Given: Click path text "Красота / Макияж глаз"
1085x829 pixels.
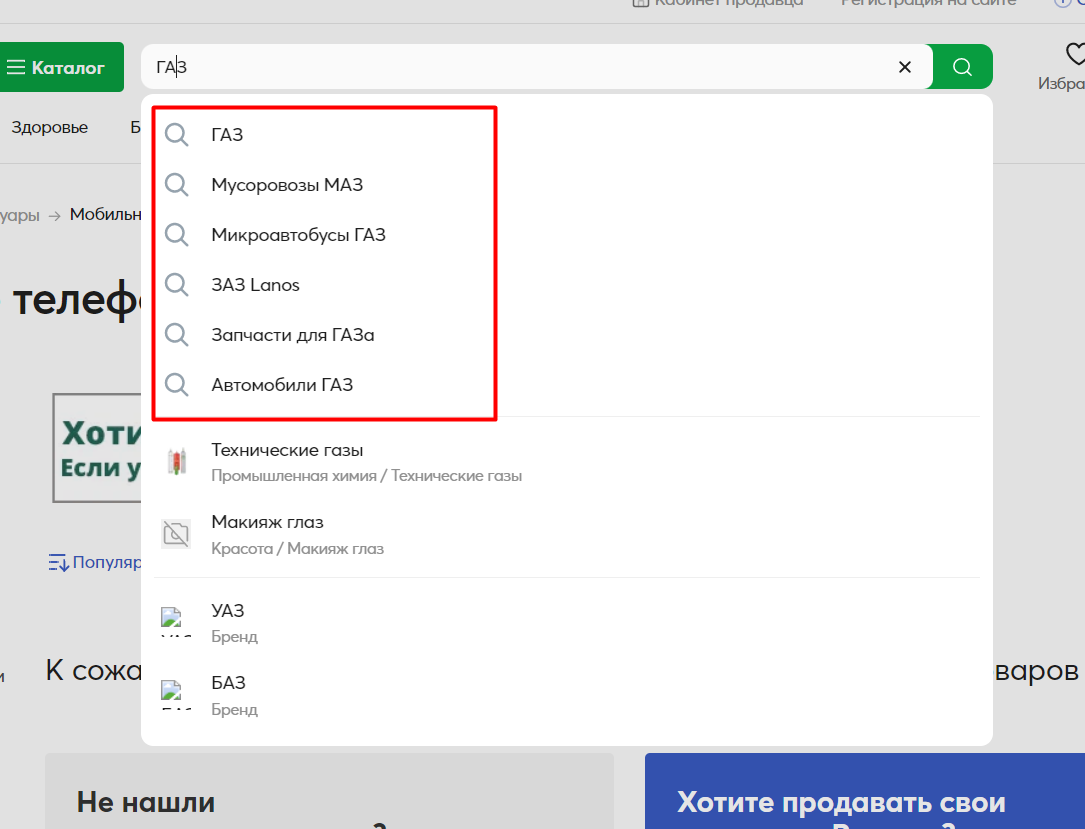Looking at the screenshot, I should [x=298, y=549].
